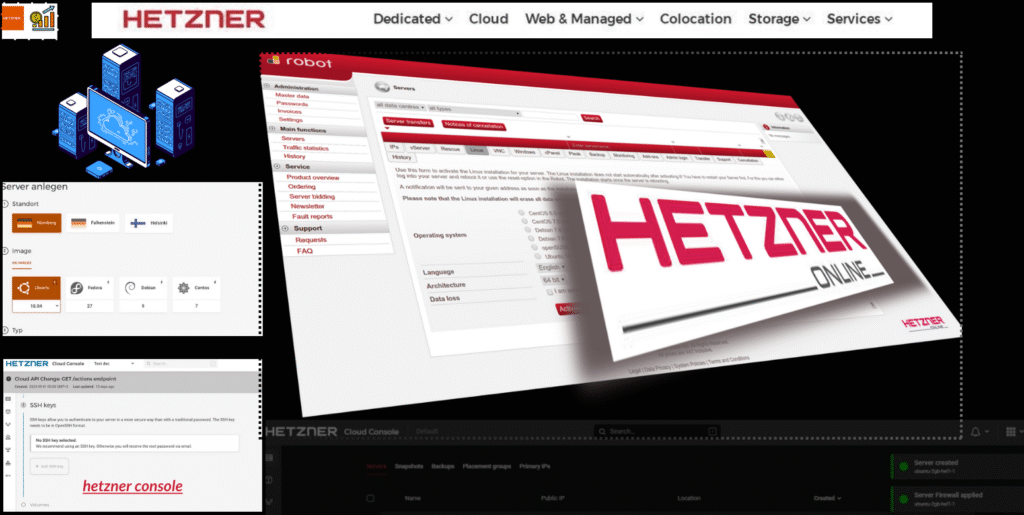Open the Cloud menu item

tap(488, 19)
